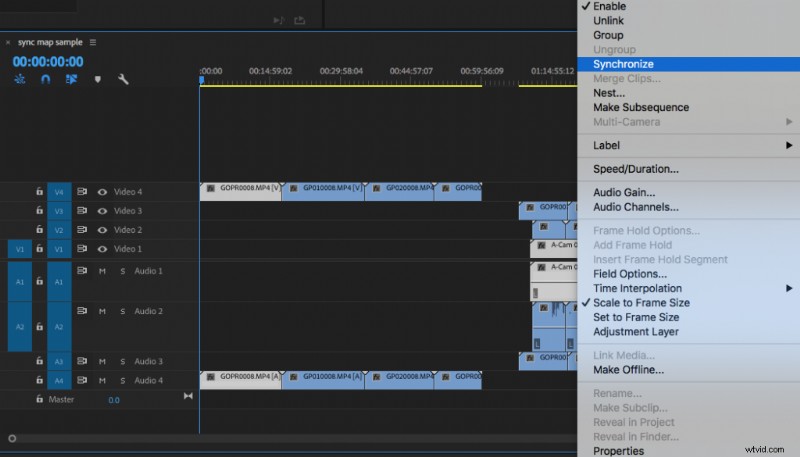Image resolution: width=800 pixels, height=457 pixels.
Task: Solo Audio 1 track
Action: pos(122,271)
